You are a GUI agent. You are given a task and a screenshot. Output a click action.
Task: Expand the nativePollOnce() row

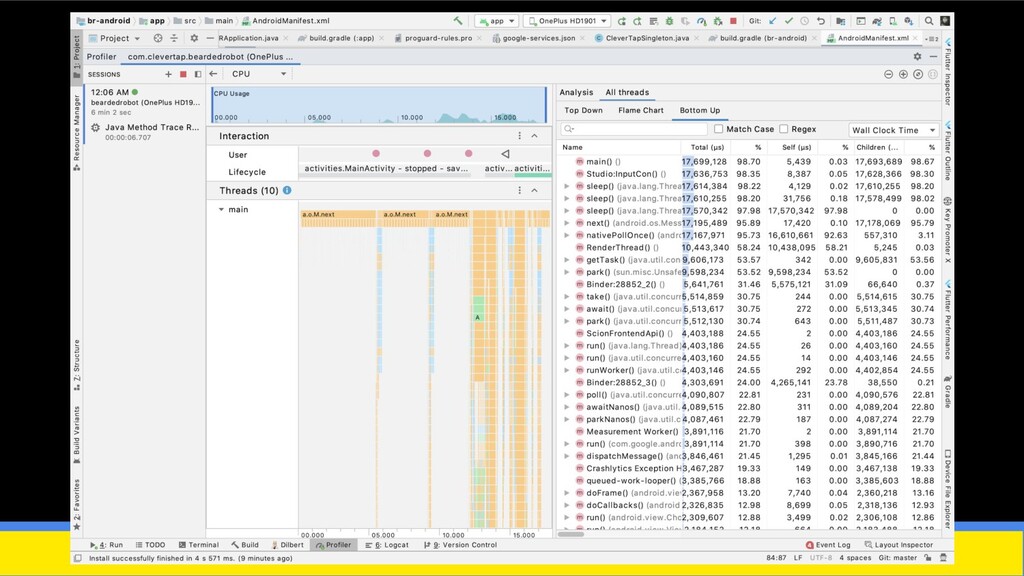567,235
